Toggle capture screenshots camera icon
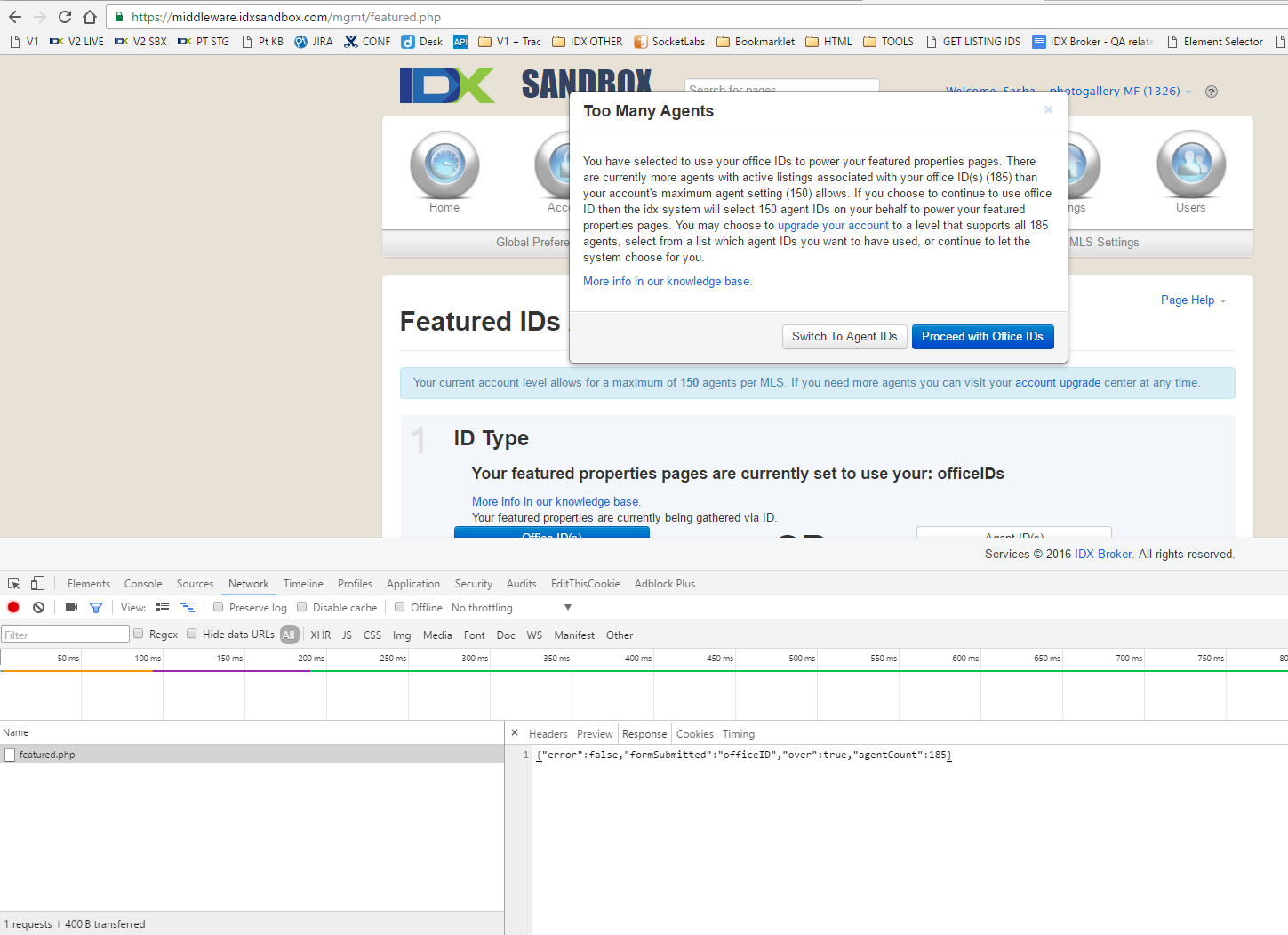The image size is (1288, 935). click(71, 607)
